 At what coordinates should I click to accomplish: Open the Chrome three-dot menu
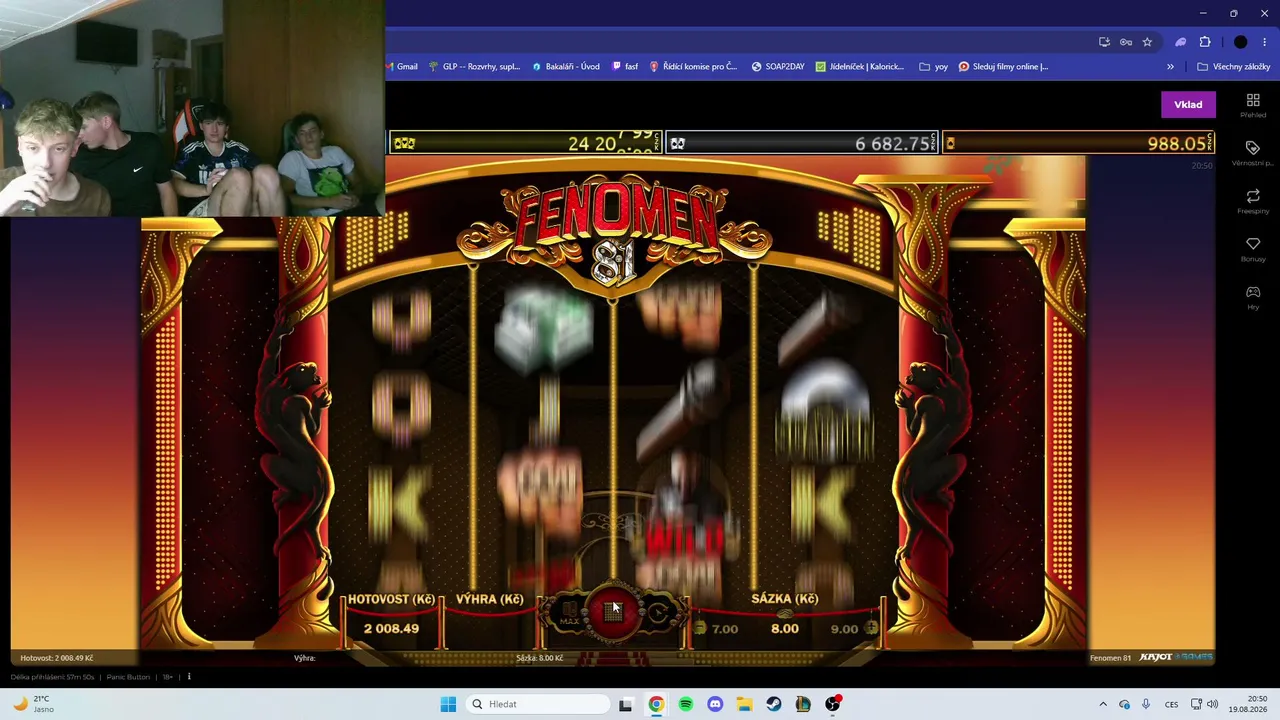click(1265, 42)
